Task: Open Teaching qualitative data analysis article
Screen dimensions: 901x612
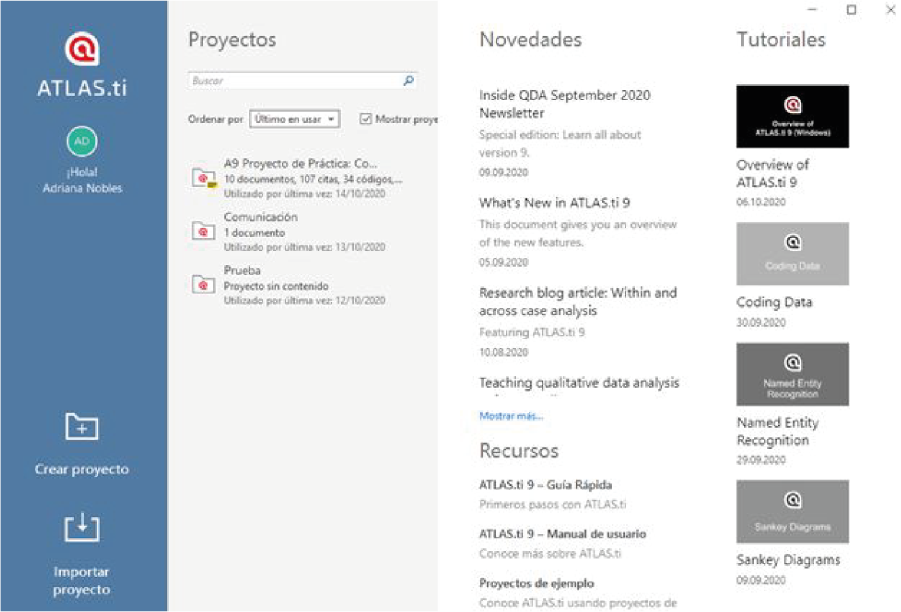Action: point(579,383)
